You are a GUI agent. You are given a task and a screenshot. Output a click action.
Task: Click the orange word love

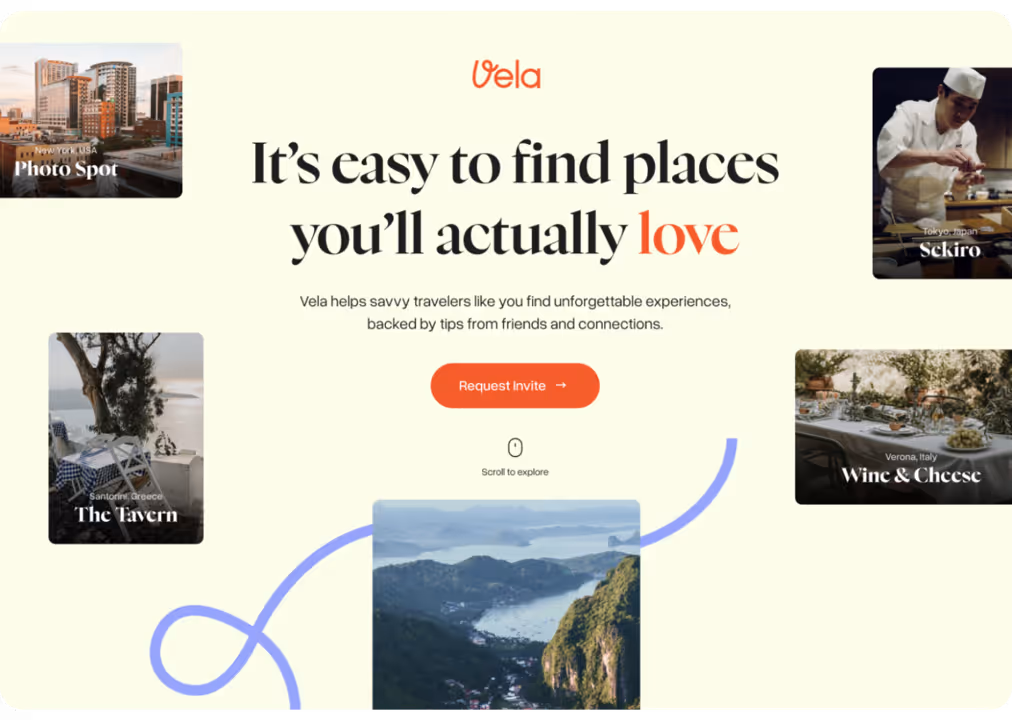[x=688, y=233]
